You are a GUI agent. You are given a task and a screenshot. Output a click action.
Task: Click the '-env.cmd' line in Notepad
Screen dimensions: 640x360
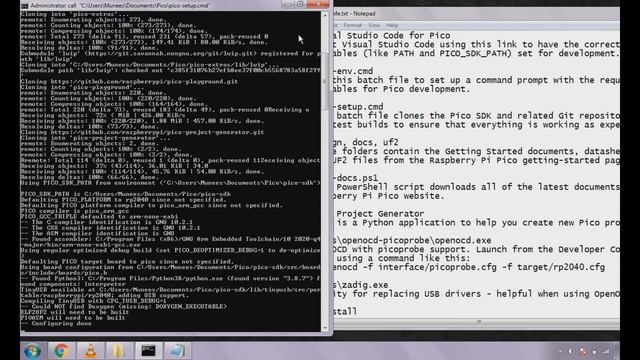pos(353,71)
